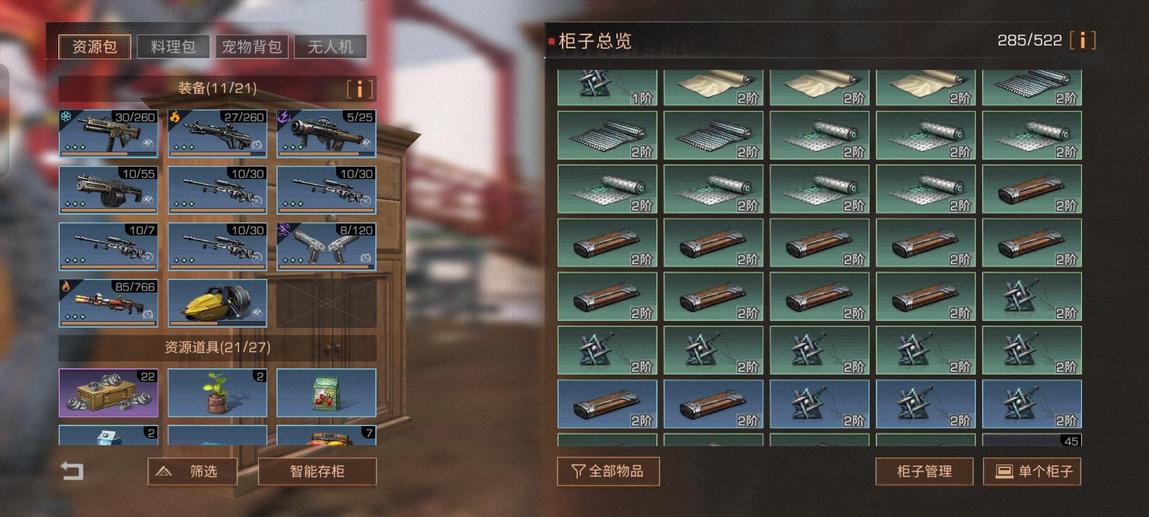Select the dual pistols with 8/120
The width and height of the screenshot is (1149, 517).
327,246
